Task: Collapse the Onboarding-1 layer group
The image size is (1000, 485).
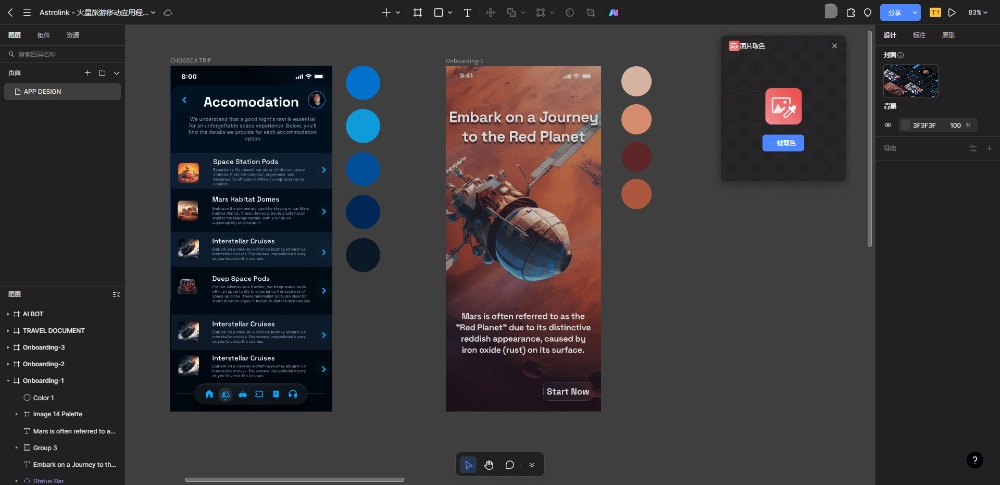Action: click(x=9, y=381)
